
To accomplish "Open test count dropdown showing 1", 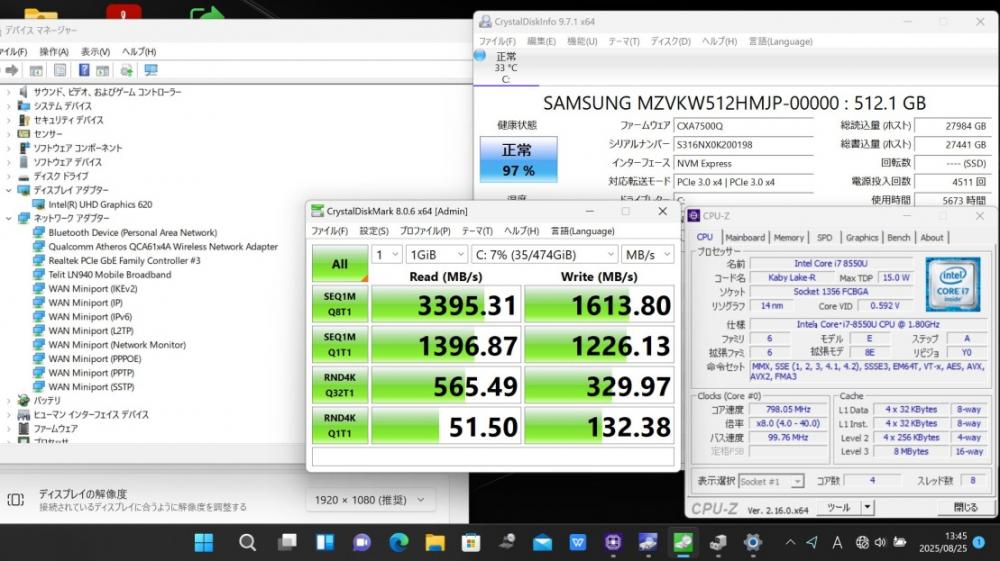I will tap(386, 255).
